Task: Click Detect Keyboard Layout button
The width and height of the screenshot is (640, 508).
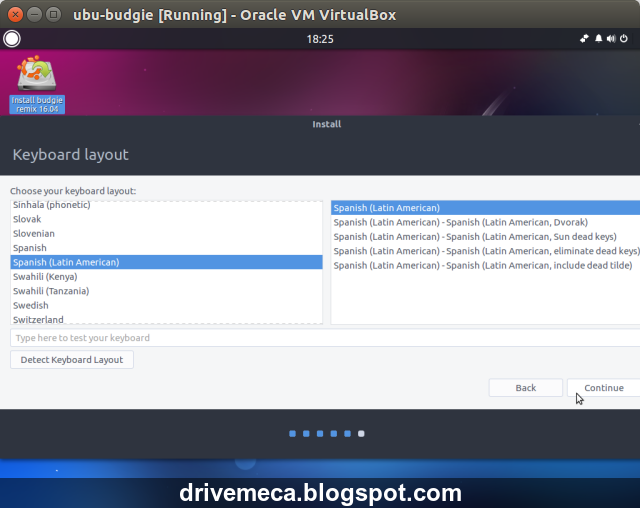Action: [72, 359]
